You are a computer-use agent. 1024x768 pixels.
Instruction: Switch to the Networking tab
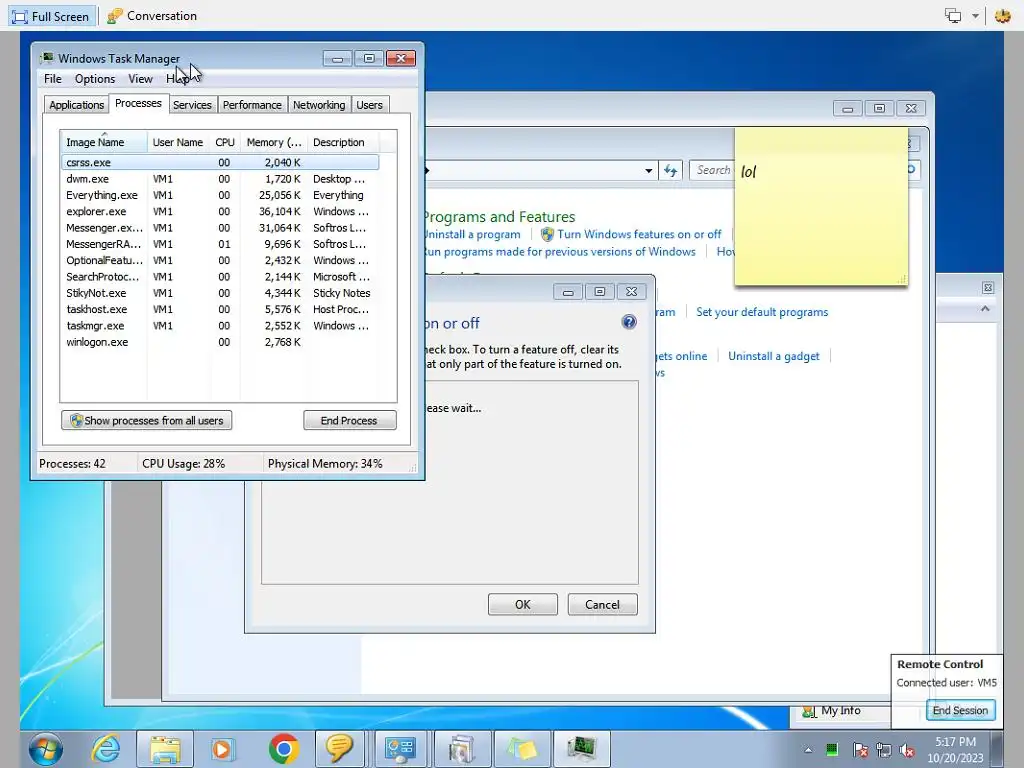tap(319, 105)
